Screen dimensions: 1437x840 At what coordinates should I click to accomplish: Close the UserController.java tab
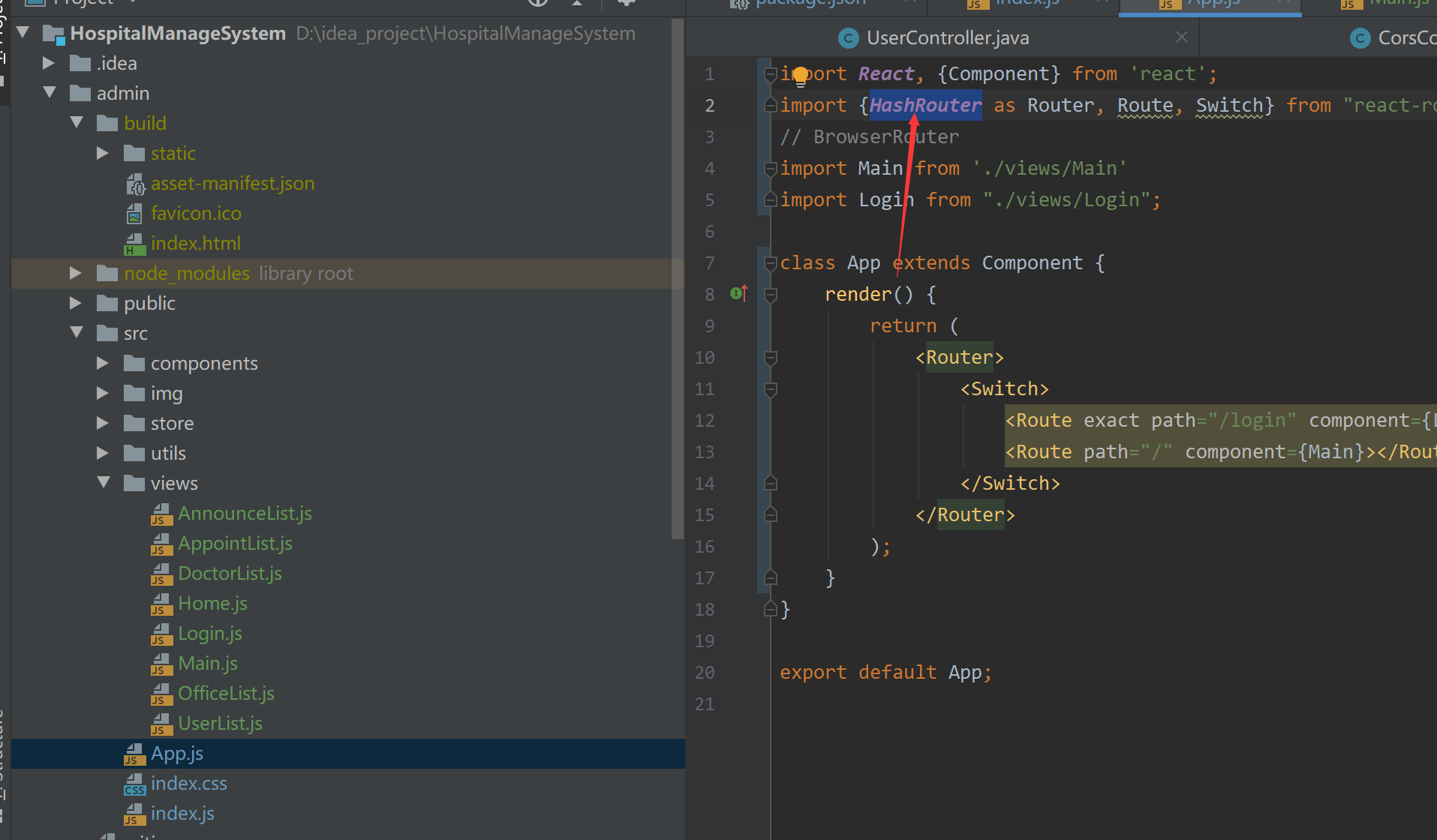[1182, 37]
